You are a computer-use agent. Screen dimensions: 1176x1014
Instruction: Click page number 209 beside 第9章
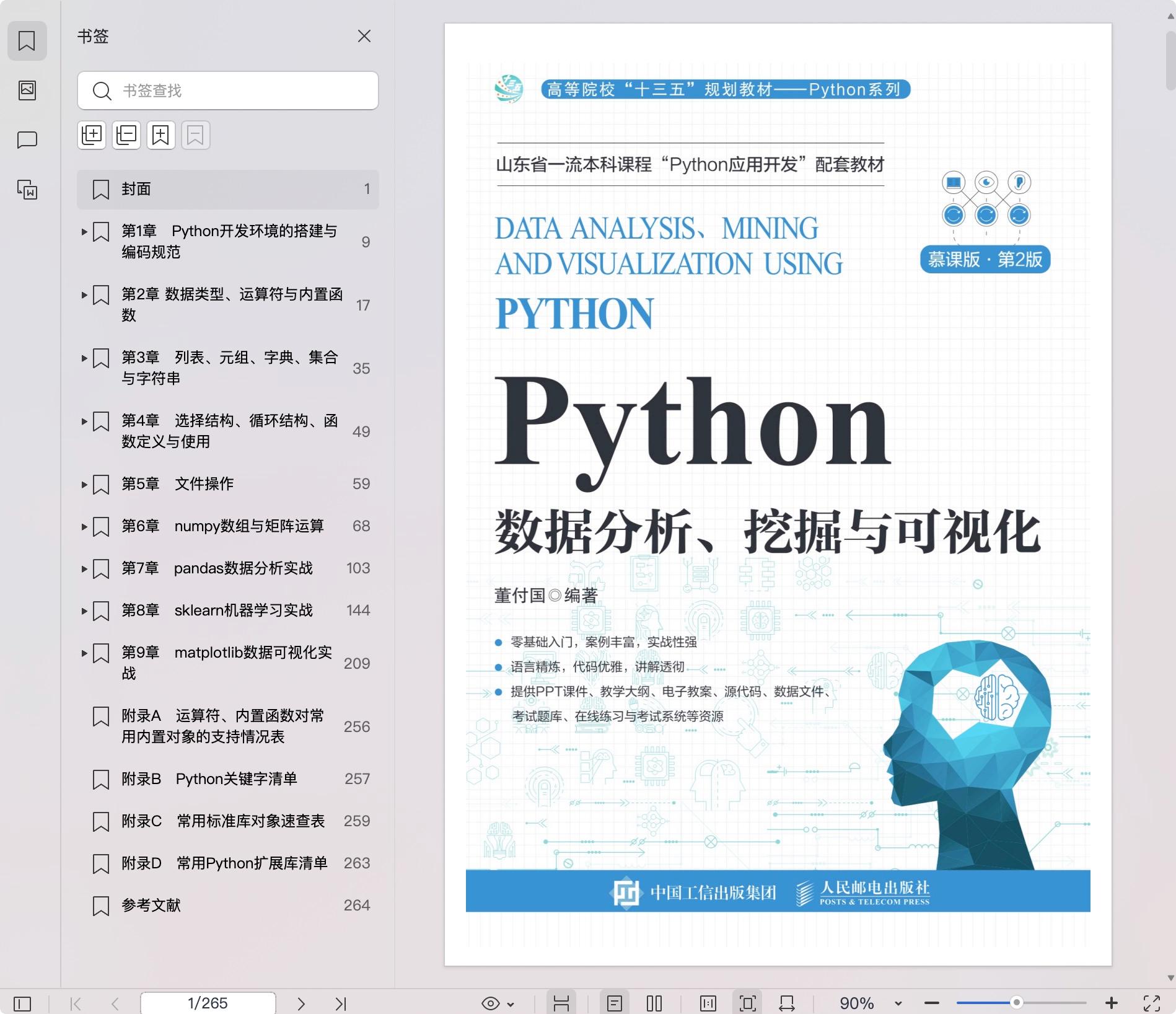point(357,663)
